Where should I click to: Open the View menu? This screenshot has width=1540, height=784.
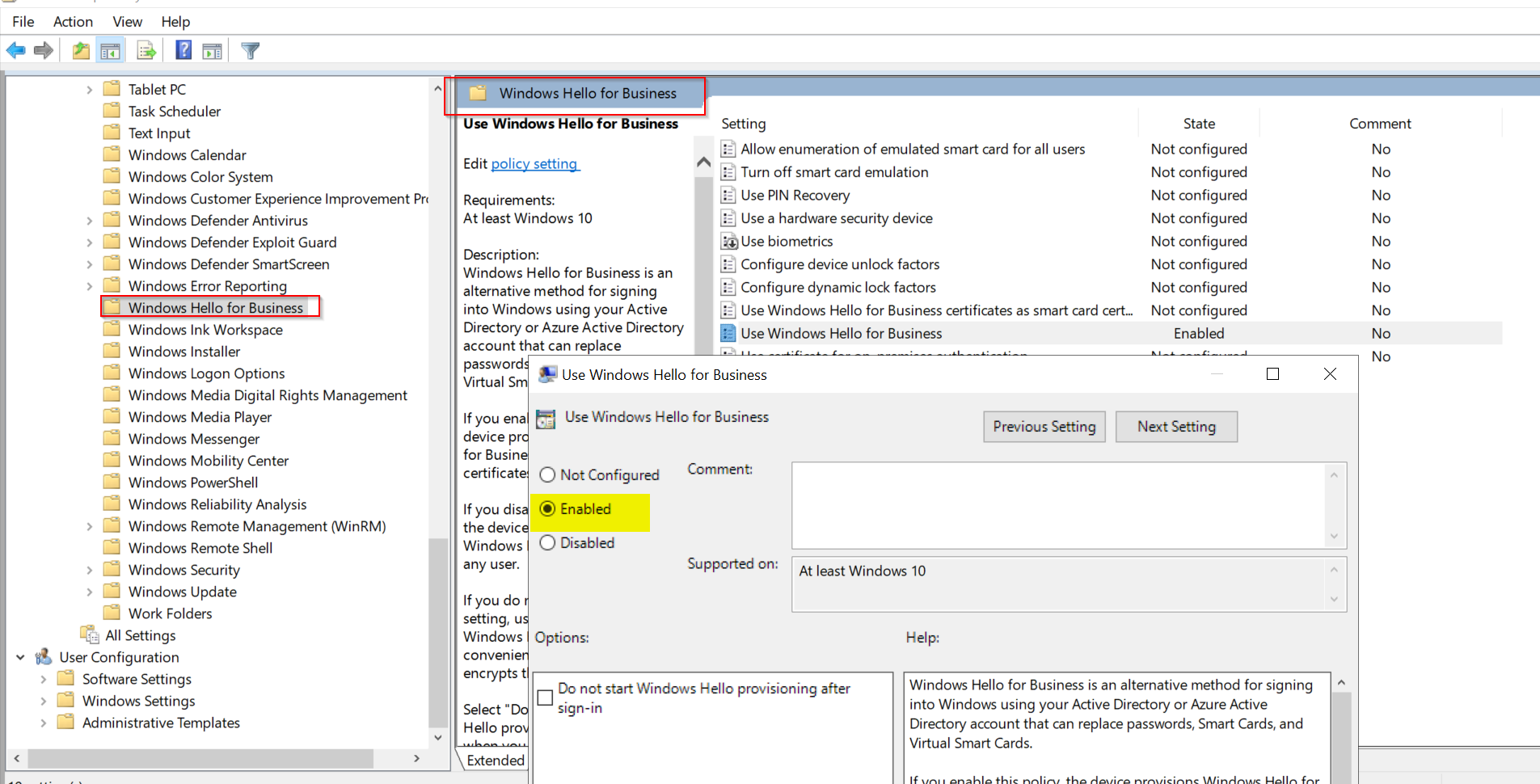(x=128, y=22)
